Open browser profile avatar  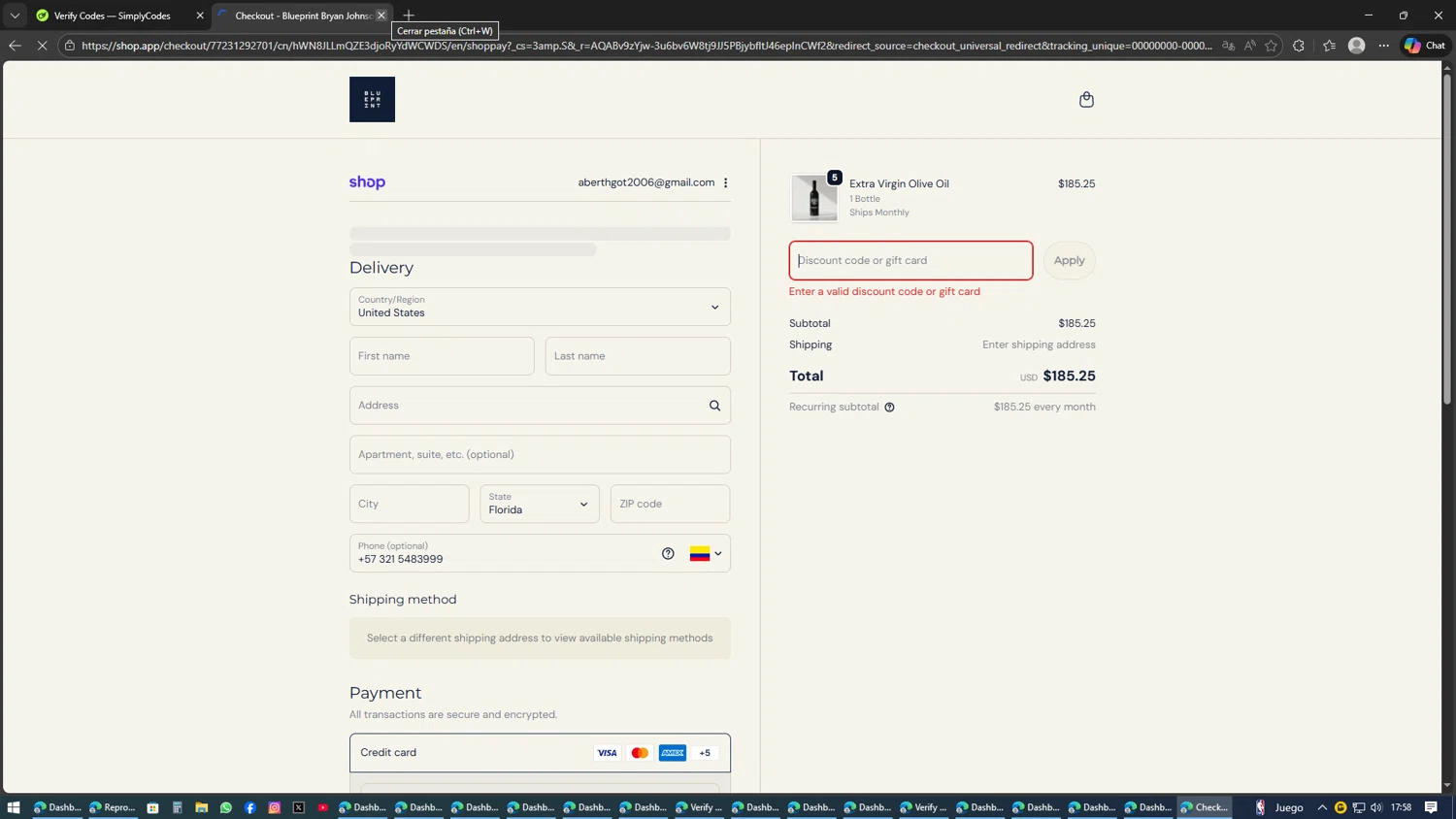(1357, 46)
